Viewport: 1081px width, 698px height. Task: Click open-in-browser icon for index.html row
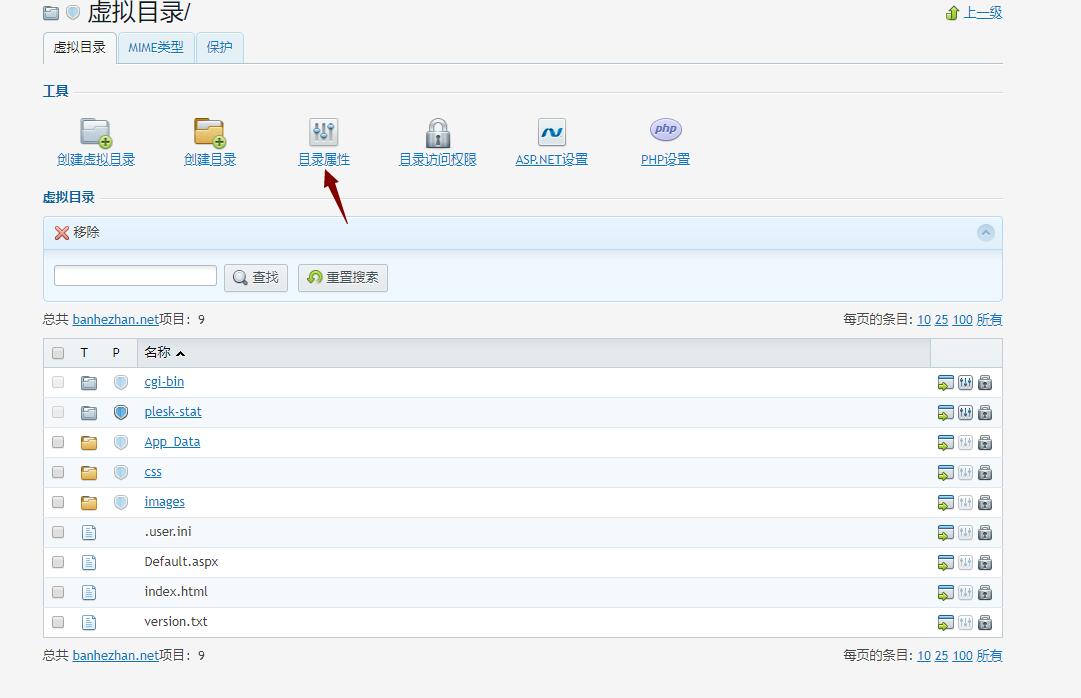(945, 592)
